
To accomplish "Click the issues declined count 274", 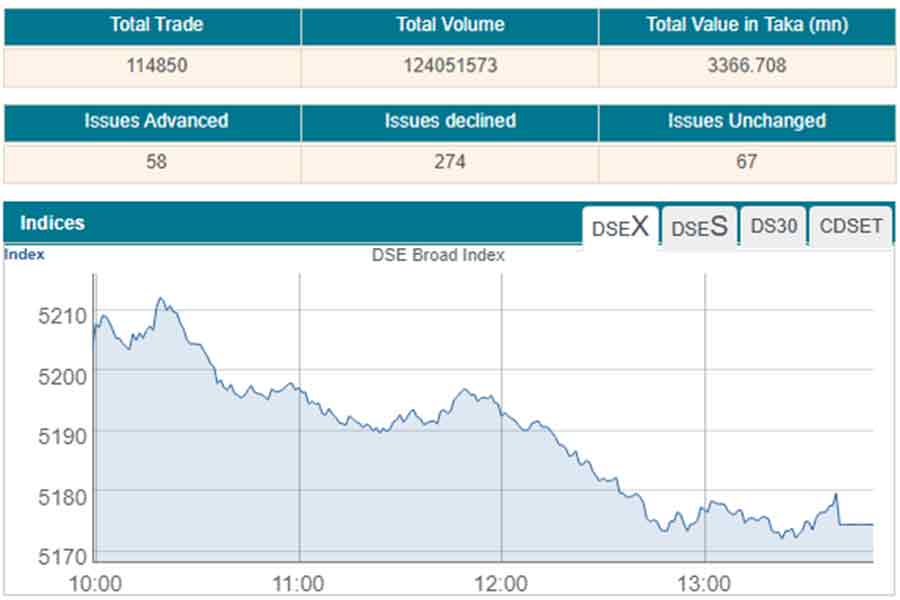I will [x=450, y=162].
